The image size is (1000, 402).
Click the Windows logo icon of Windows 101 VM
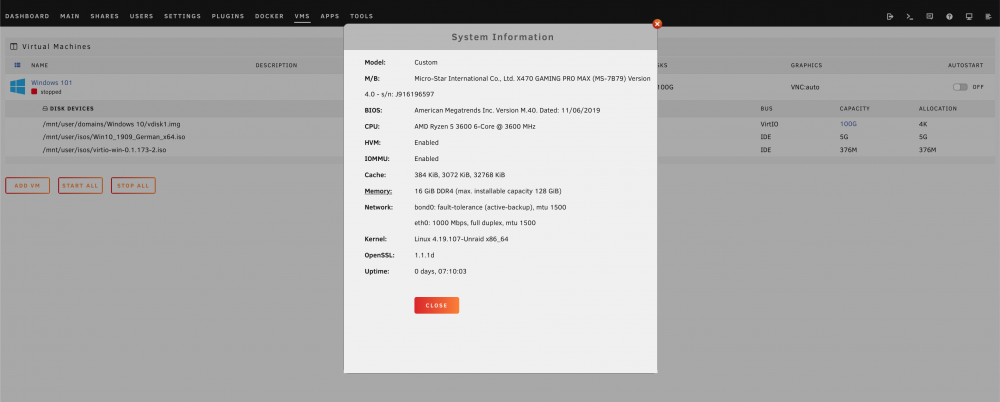tap(17, 86)
